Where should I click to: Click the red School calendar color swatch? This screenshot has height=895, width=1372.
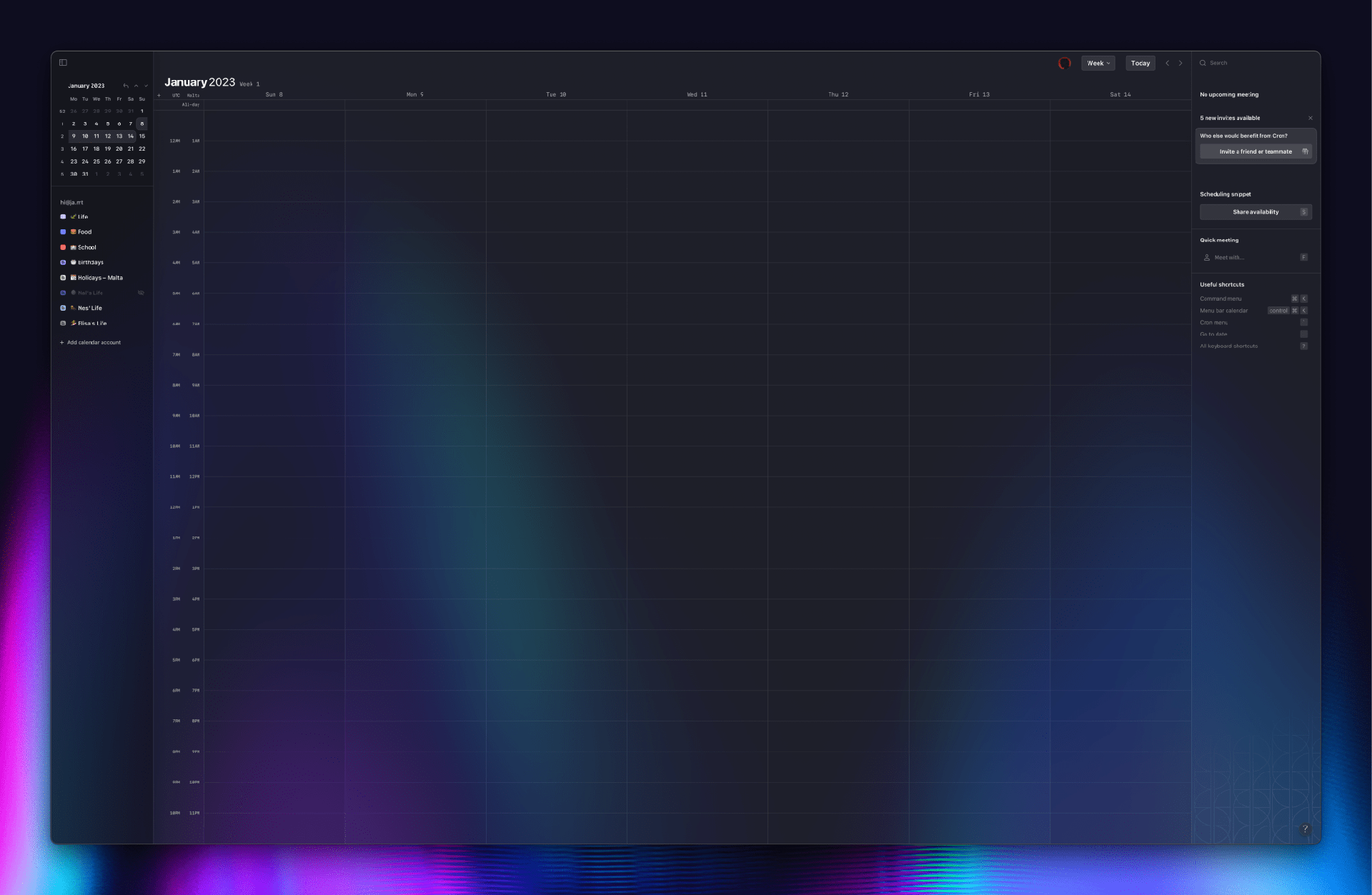[63, 247]
